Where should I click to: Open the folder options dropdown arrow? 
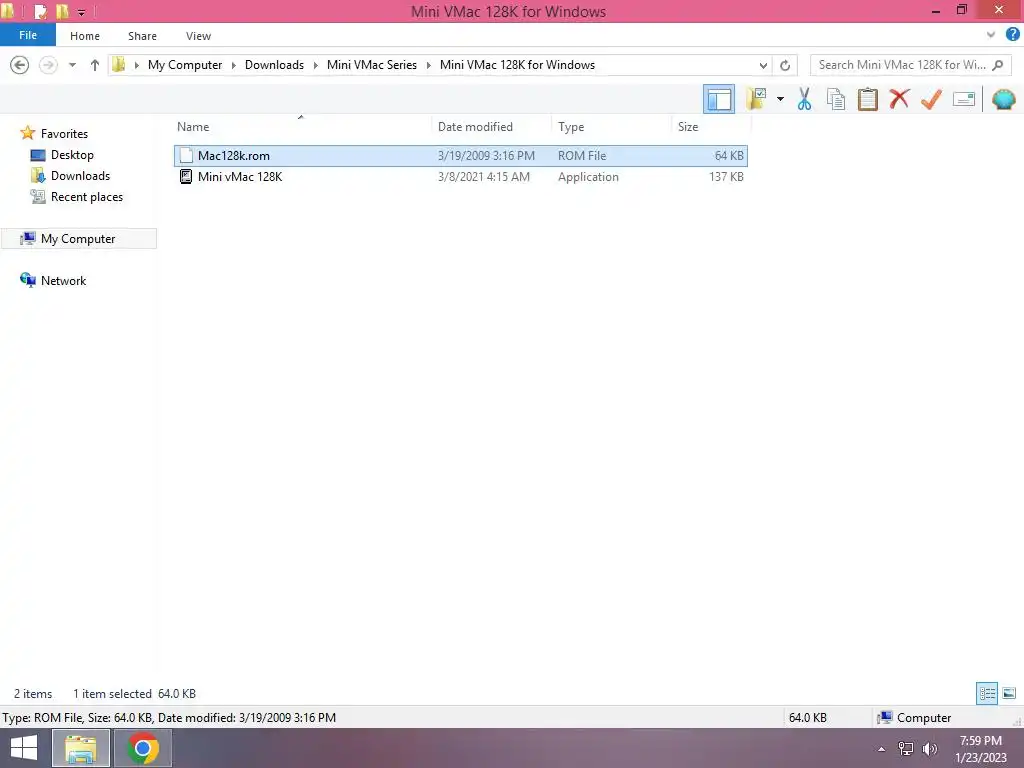(x=780, y=99)
